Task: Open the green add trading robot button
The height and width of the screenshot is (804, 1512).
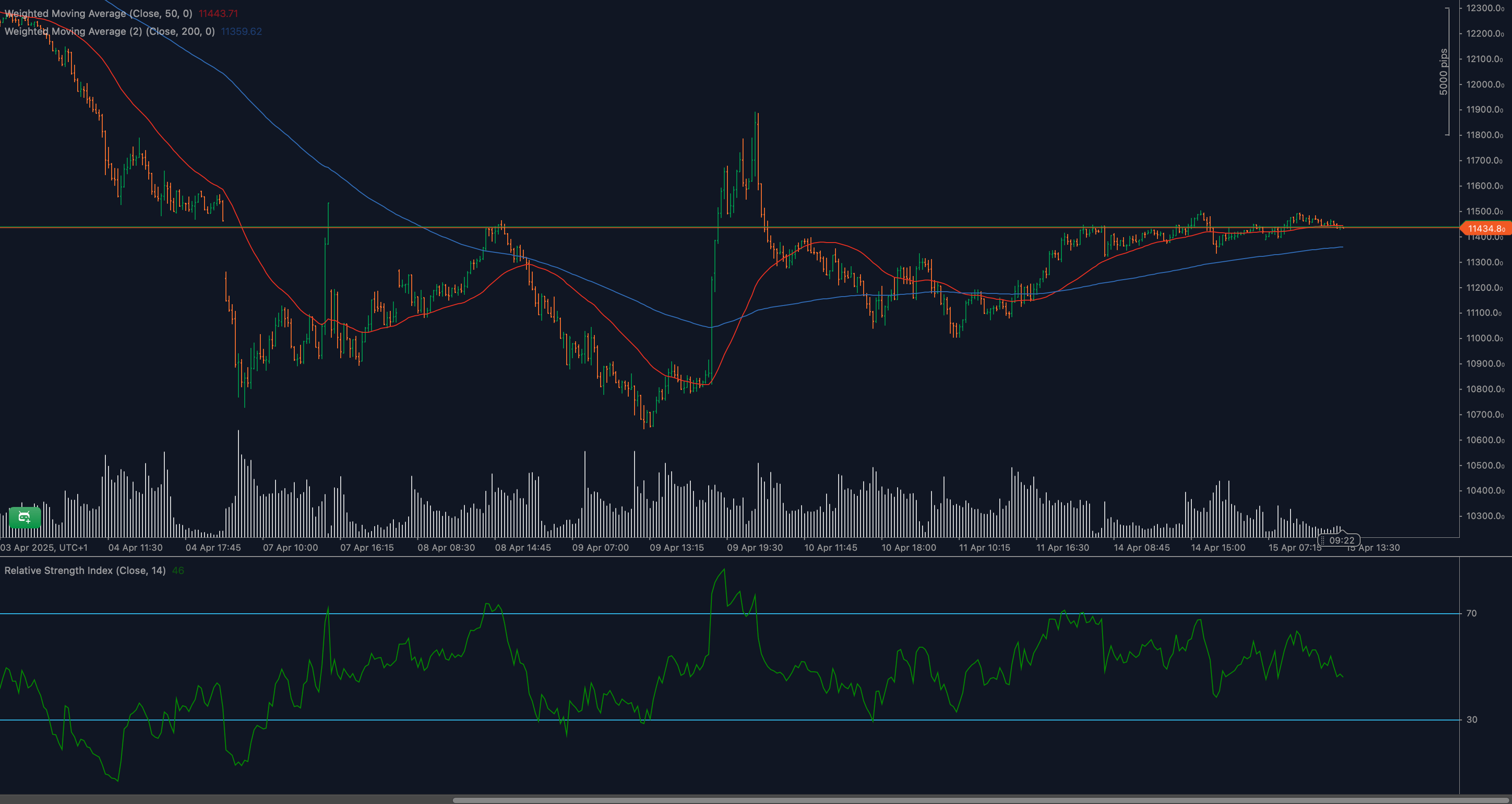Action: coord(25,517)
